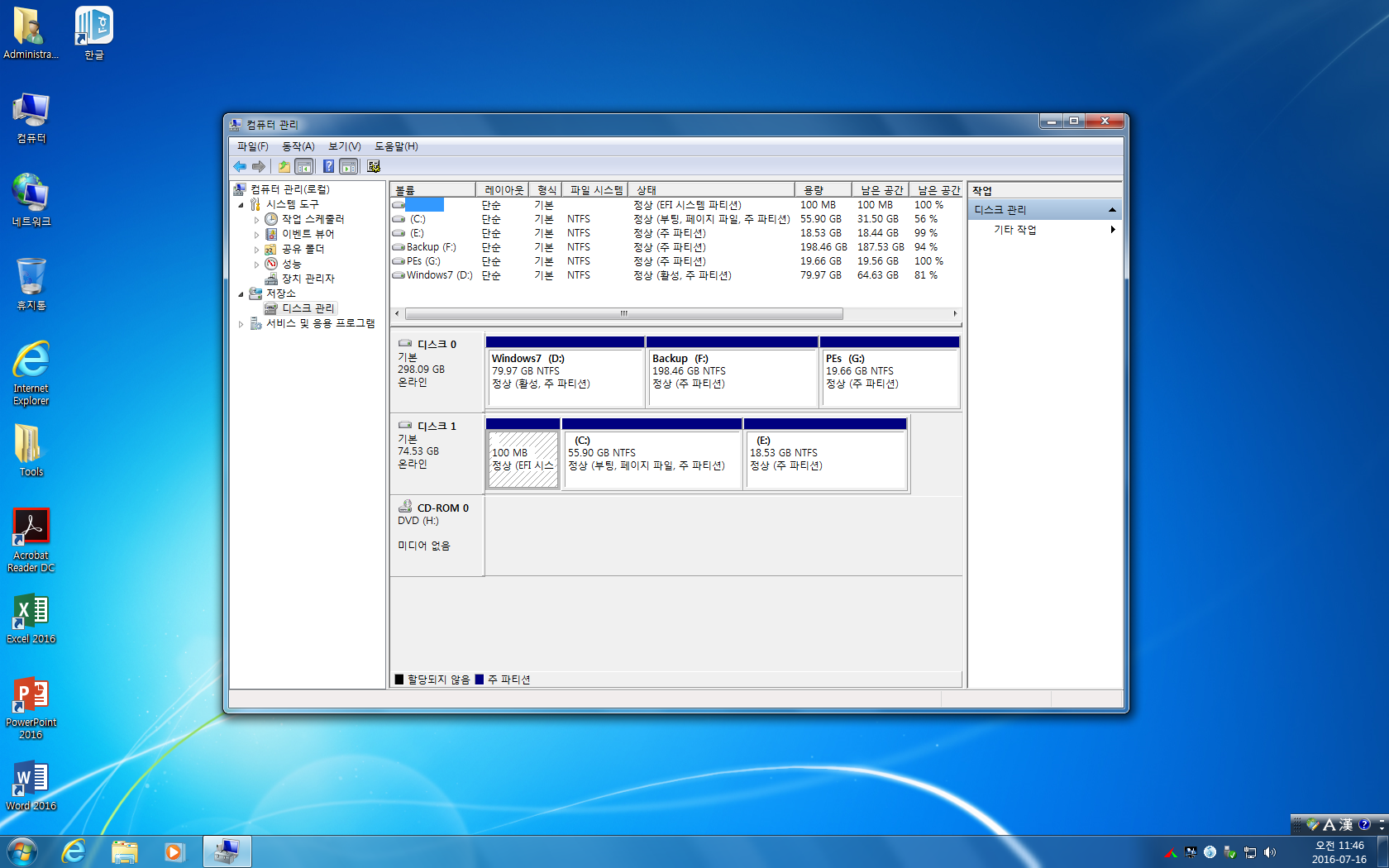Collapse the 디스크 관리 actions section
The width and height of the screenshot is (1389, 868).
click(1112, 210)
